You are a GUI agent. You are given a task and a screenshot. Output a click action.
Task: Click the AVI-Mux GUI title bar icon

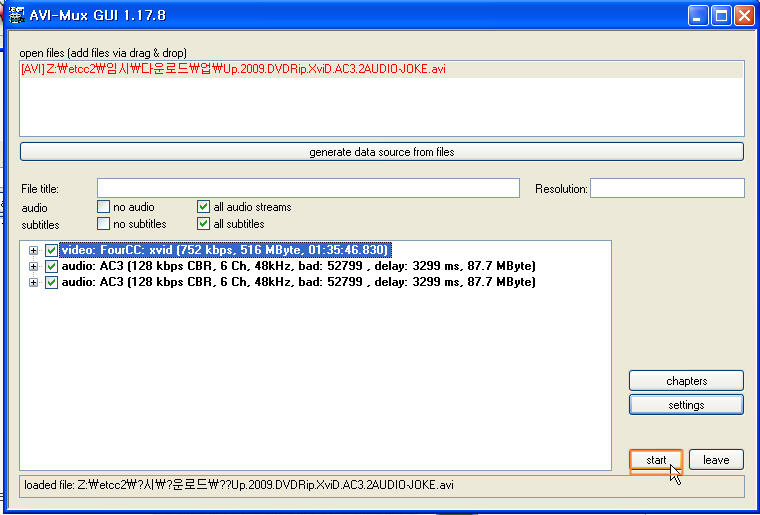coord(17,16)
